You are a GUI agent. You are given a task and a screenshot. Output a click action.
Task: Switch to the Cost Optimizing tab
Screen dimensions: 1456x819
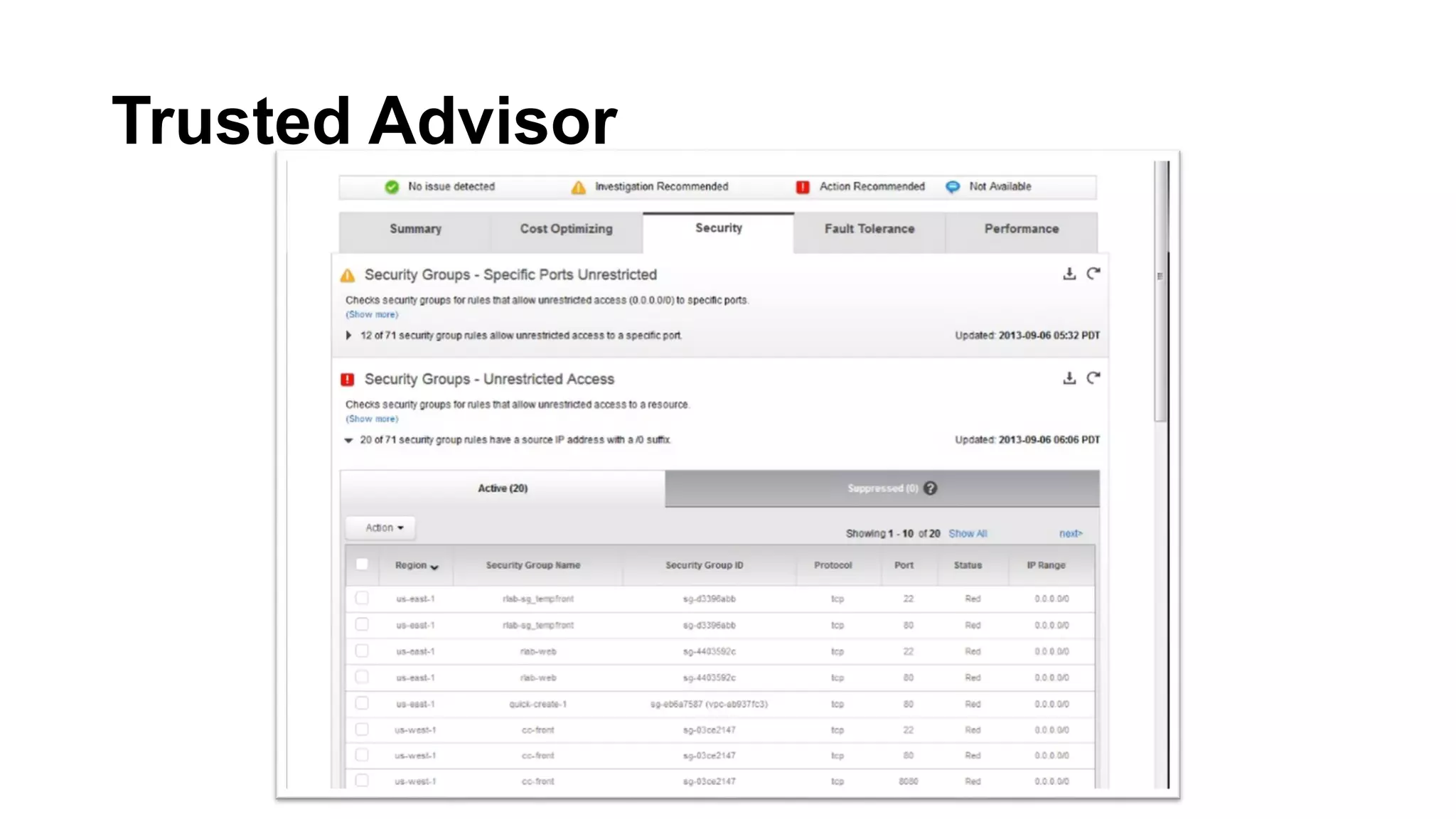pyautogui.click(x=566, y=229)
